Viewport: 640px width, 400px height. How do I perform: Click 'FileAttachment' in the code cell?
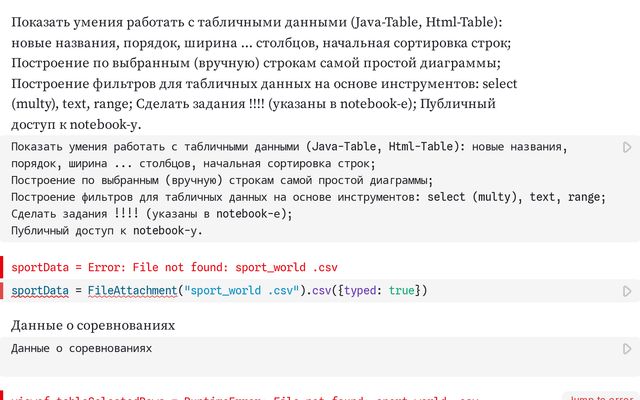(x=133, y=291)
